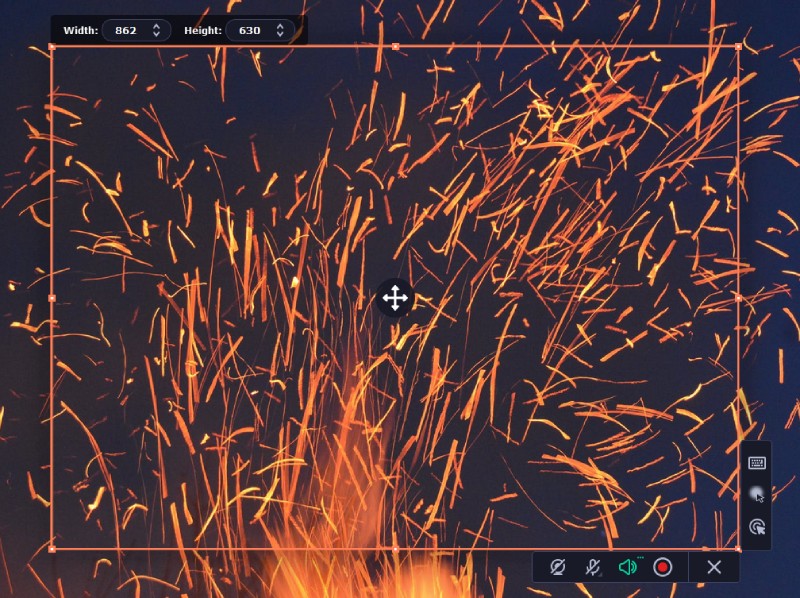Enable the webcam overlay icon
The image size is (800, 598).
(x=557, y=567)
